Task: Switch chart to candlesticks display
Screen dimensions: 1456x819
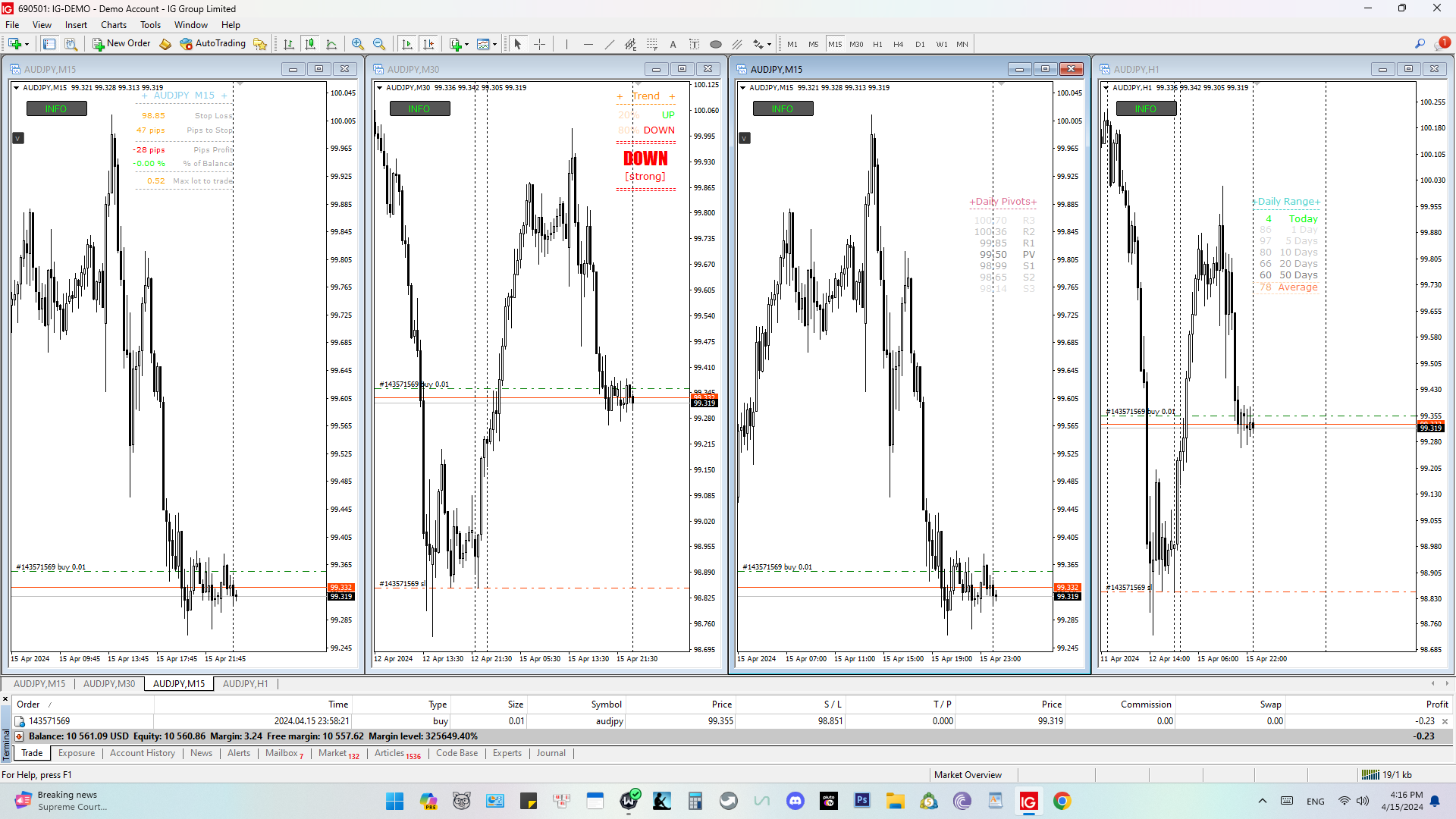Action: 310,44
